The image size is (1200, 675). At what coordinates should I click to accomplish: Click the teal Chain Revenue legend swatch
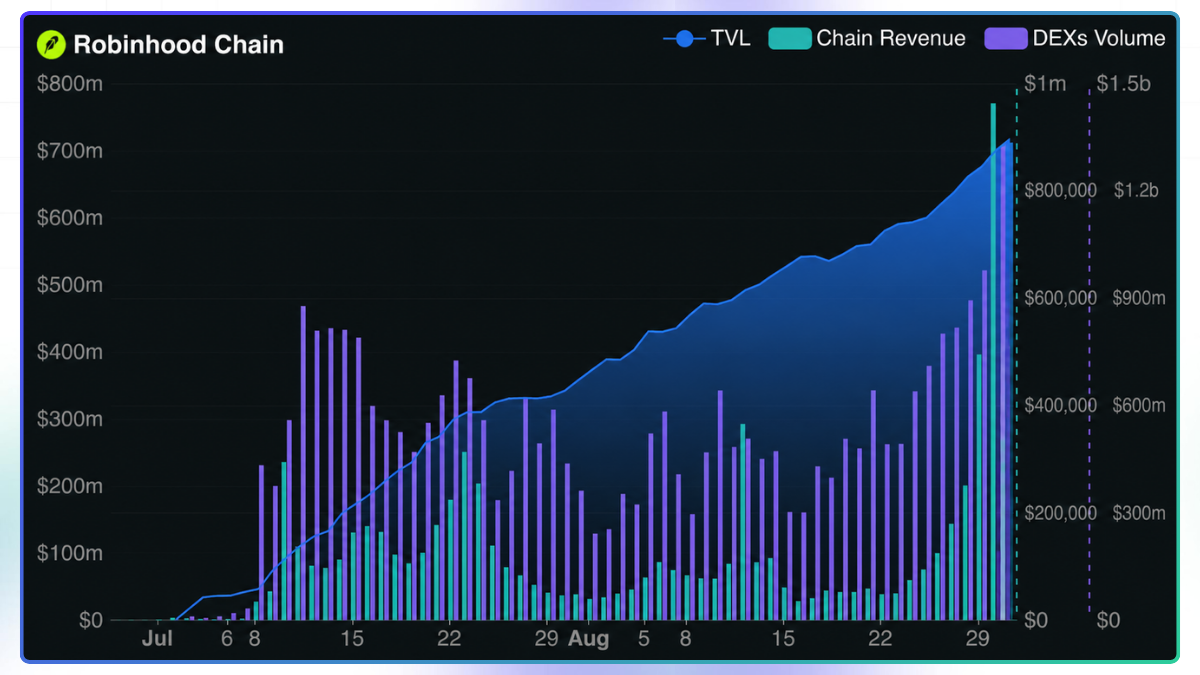[789, 39]
